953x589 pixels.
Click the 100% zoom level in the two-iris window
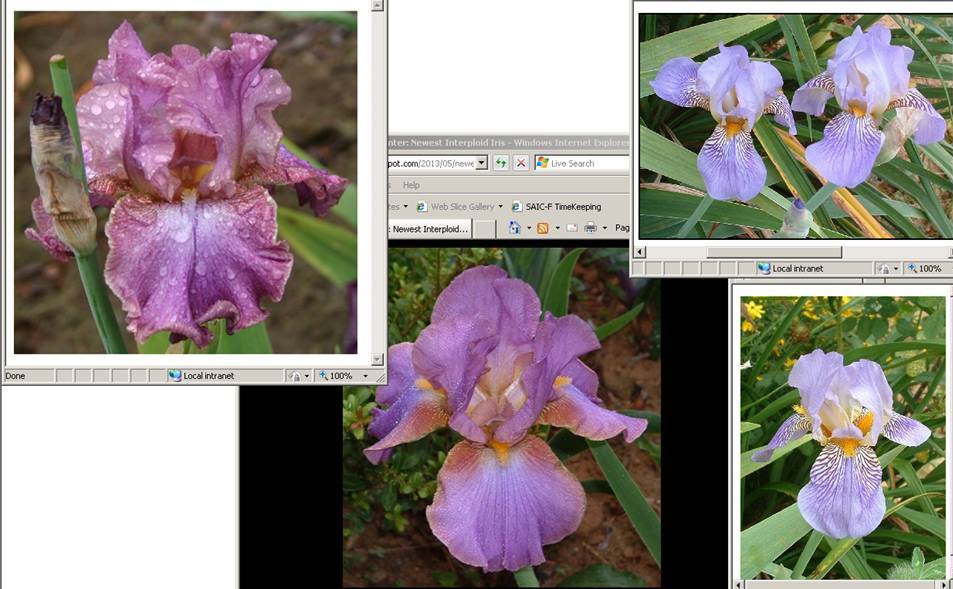pos(930,268)
